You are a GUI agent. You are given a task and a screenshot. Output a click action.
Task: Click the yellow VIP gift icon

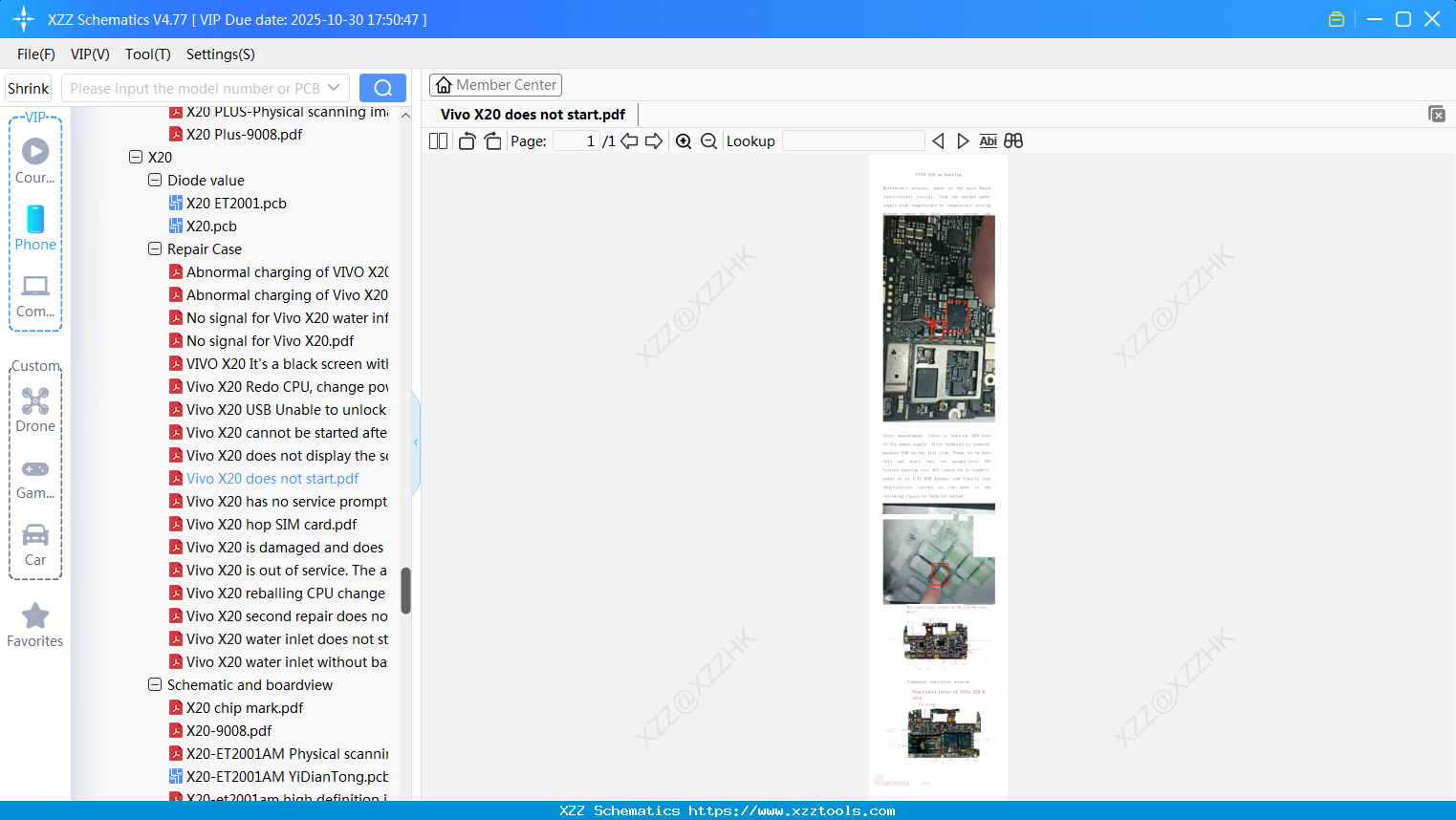(x=1336, y=19)
